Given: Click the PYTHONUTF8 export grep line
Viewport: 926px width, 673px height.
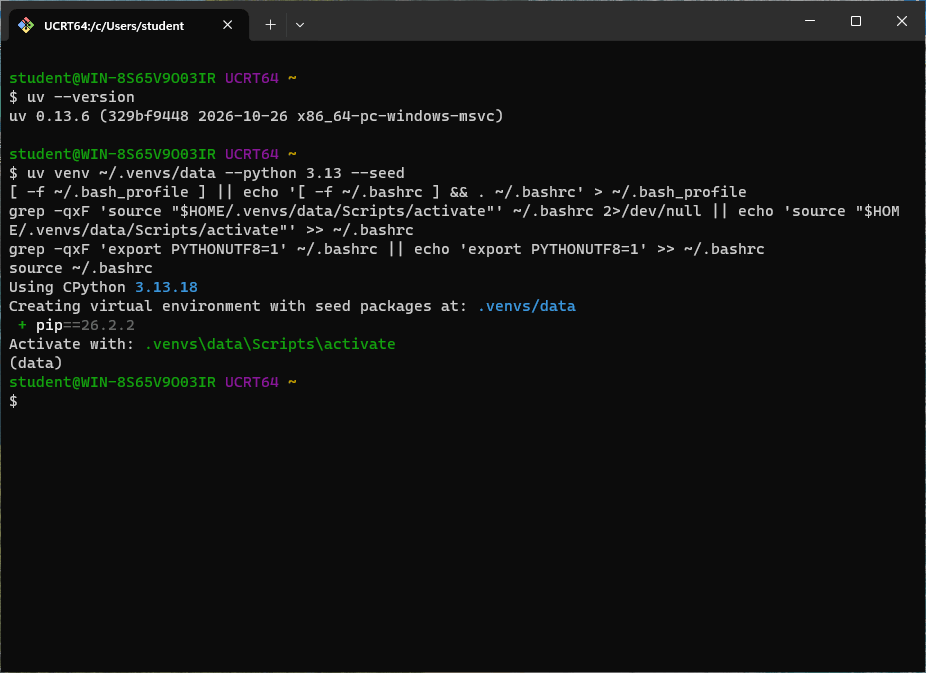Looking at the screenshot, I should (387, 249).
